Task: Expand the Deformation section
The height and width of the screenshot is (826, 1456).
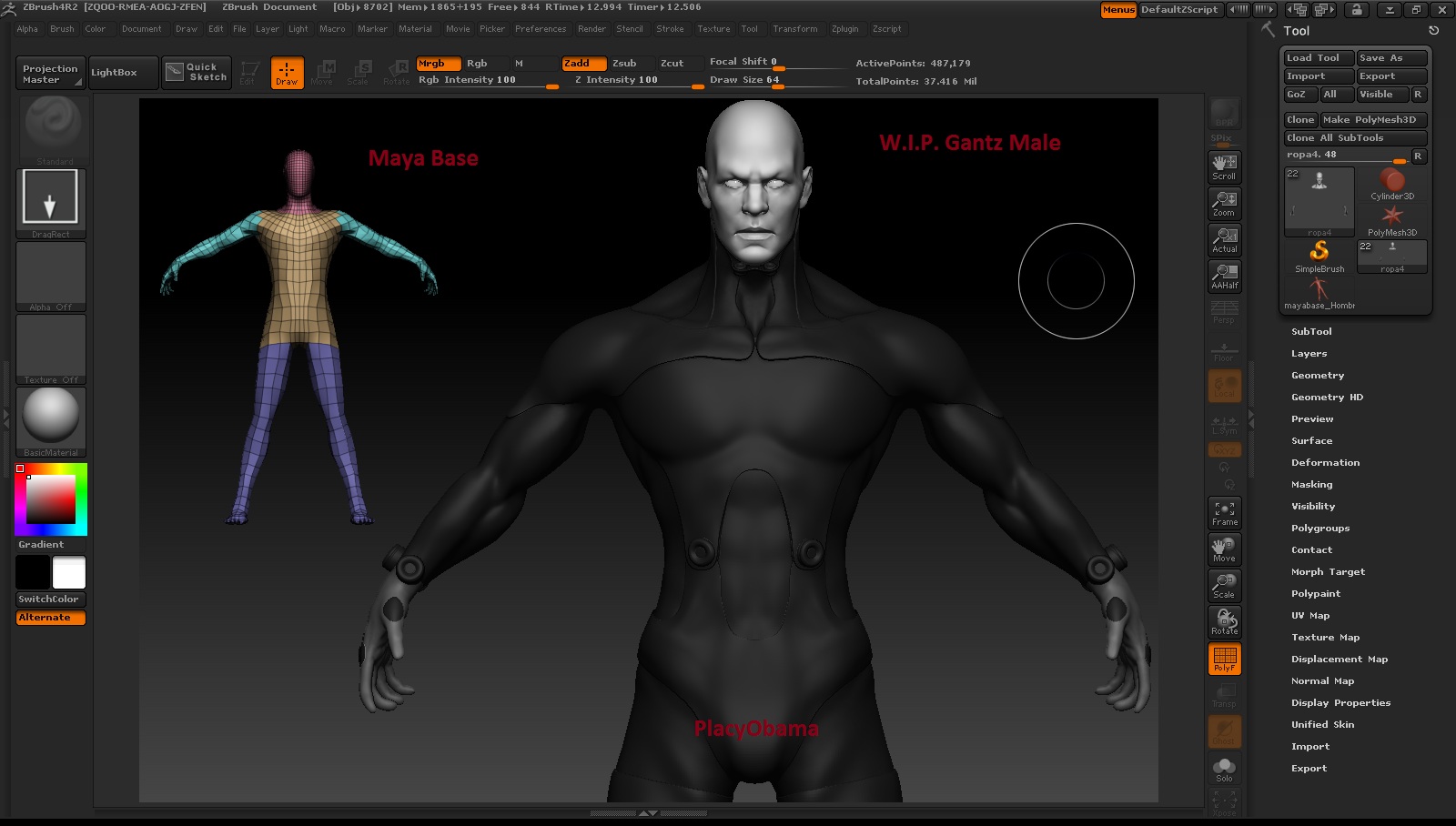Action: [x=1325, y=463]
